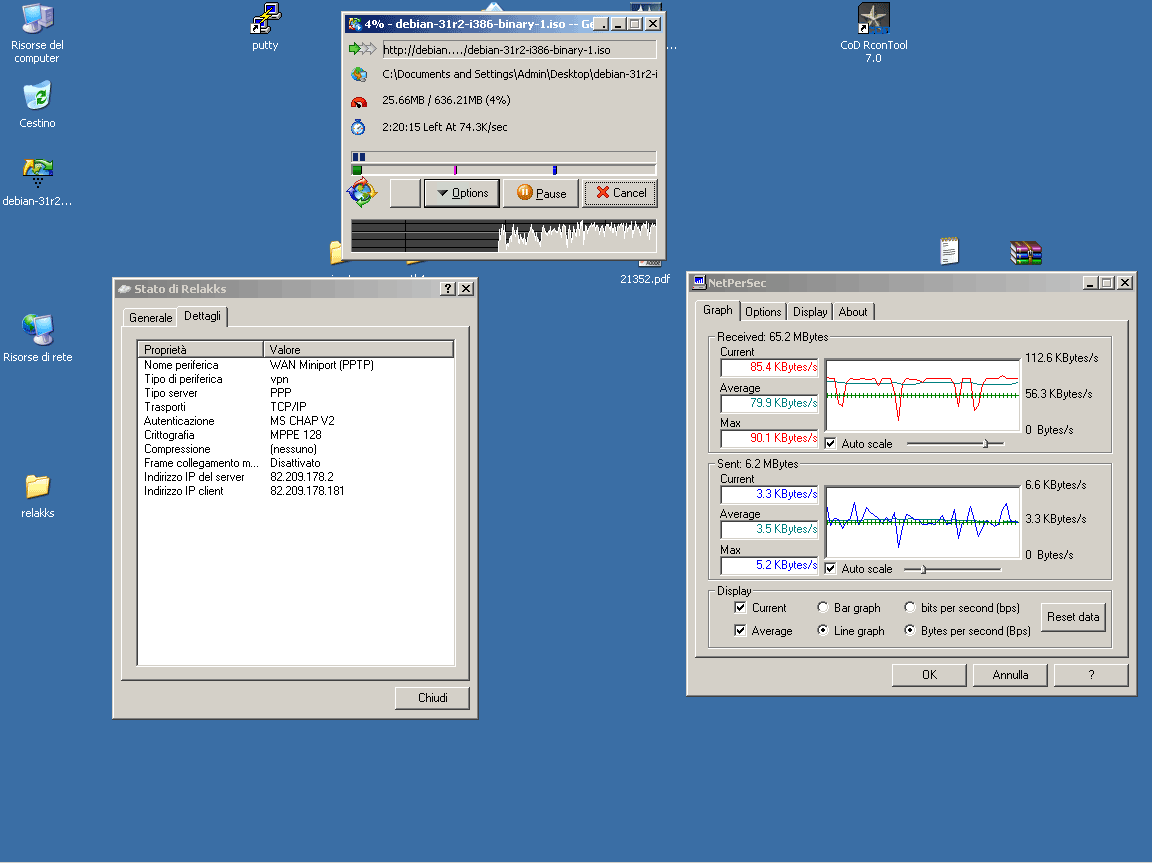Screen dimensions: 1152x864
Task: Open the Cestino recycle bin
Action: click(37, 97)
